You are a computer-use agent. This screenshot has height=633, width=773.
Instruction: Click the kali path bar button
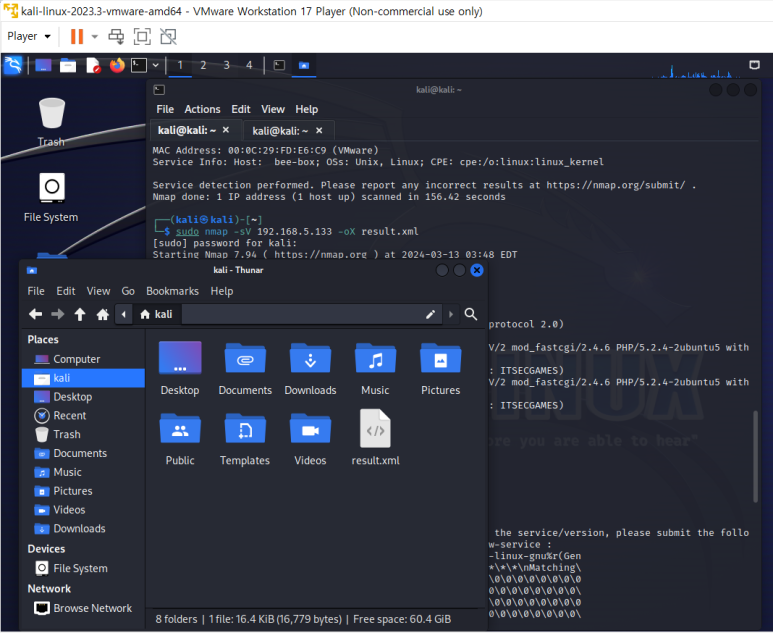156,314
